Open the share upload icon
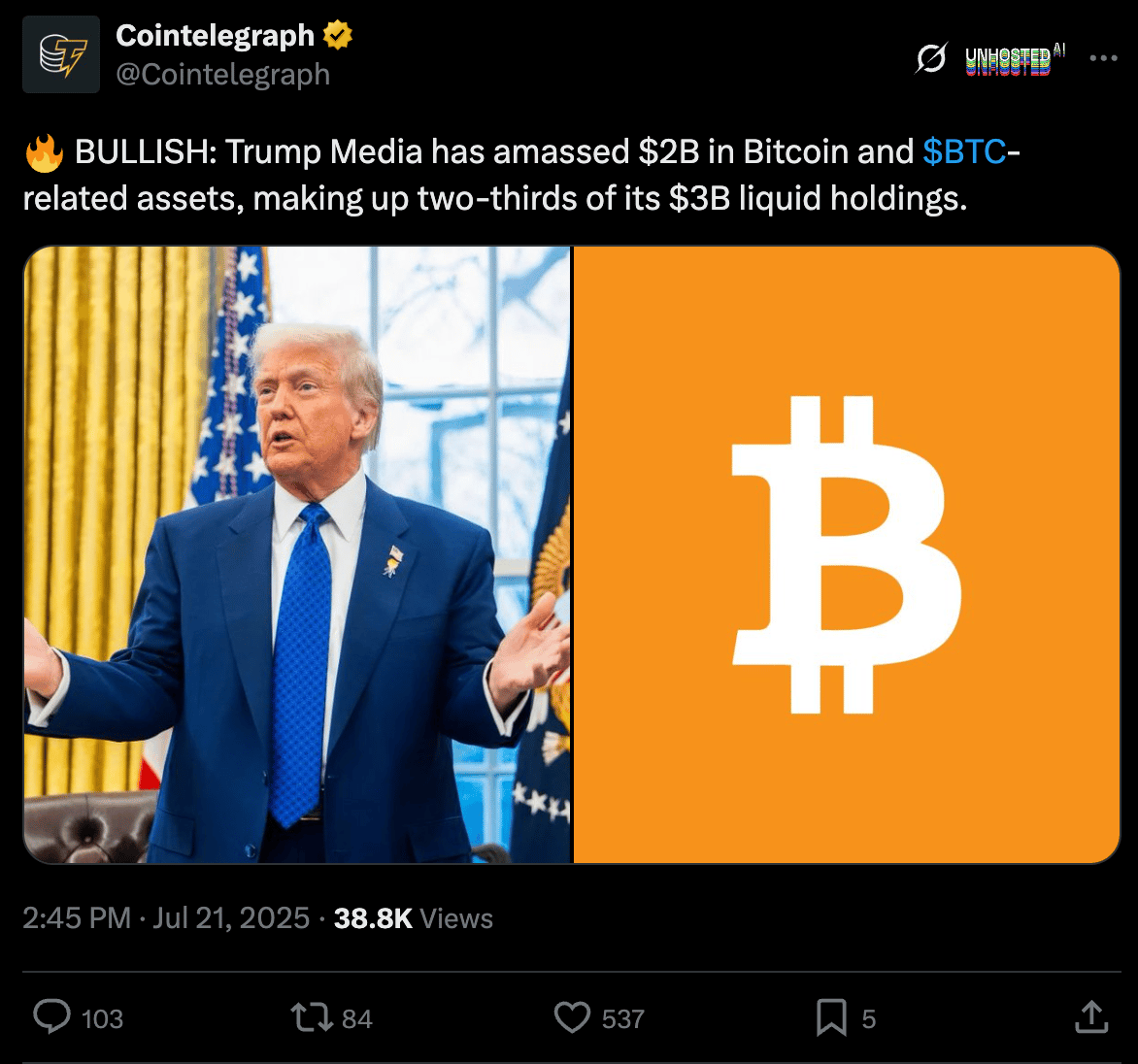 [1090, 1016]
